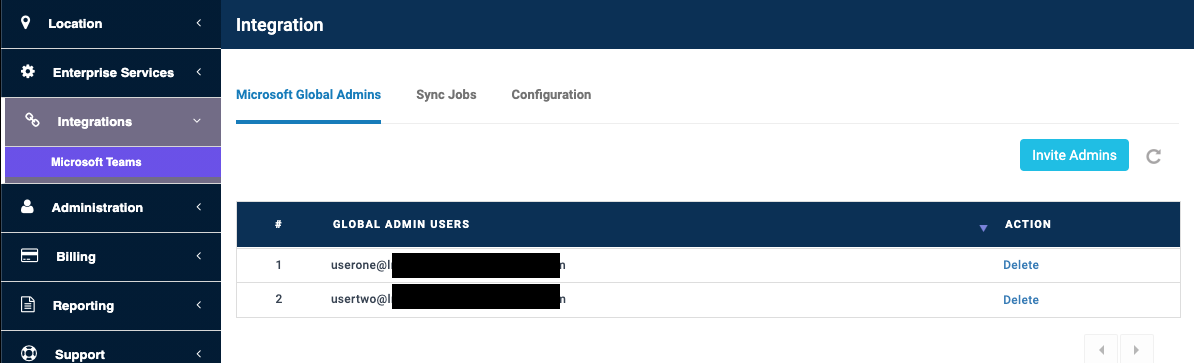This screenshot has height=363, width=1194.
Task: Click the Location pin icon
Action: click(x=26, y=23)
